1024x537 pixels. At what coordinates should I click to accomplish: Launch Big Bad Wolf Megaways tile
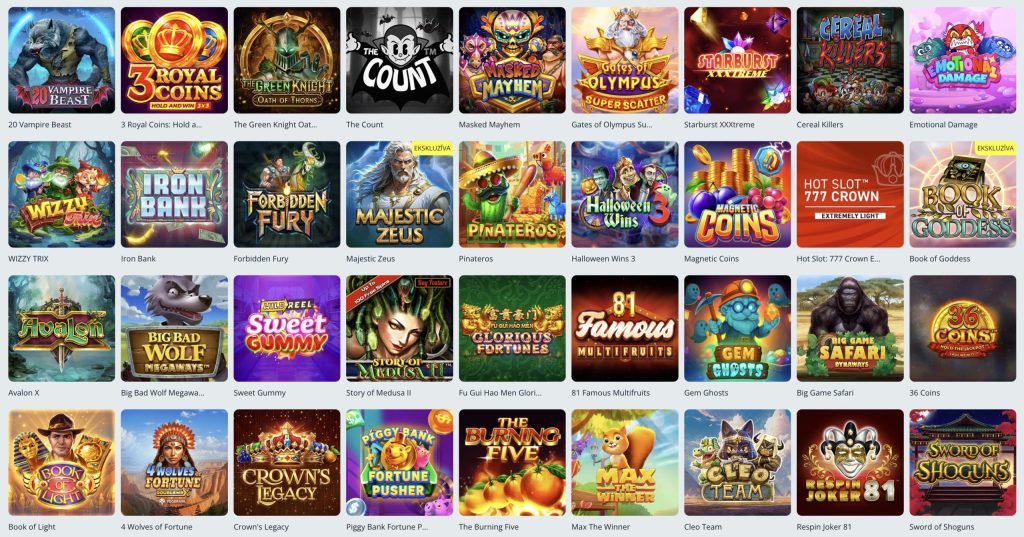[x=174, y=328]
